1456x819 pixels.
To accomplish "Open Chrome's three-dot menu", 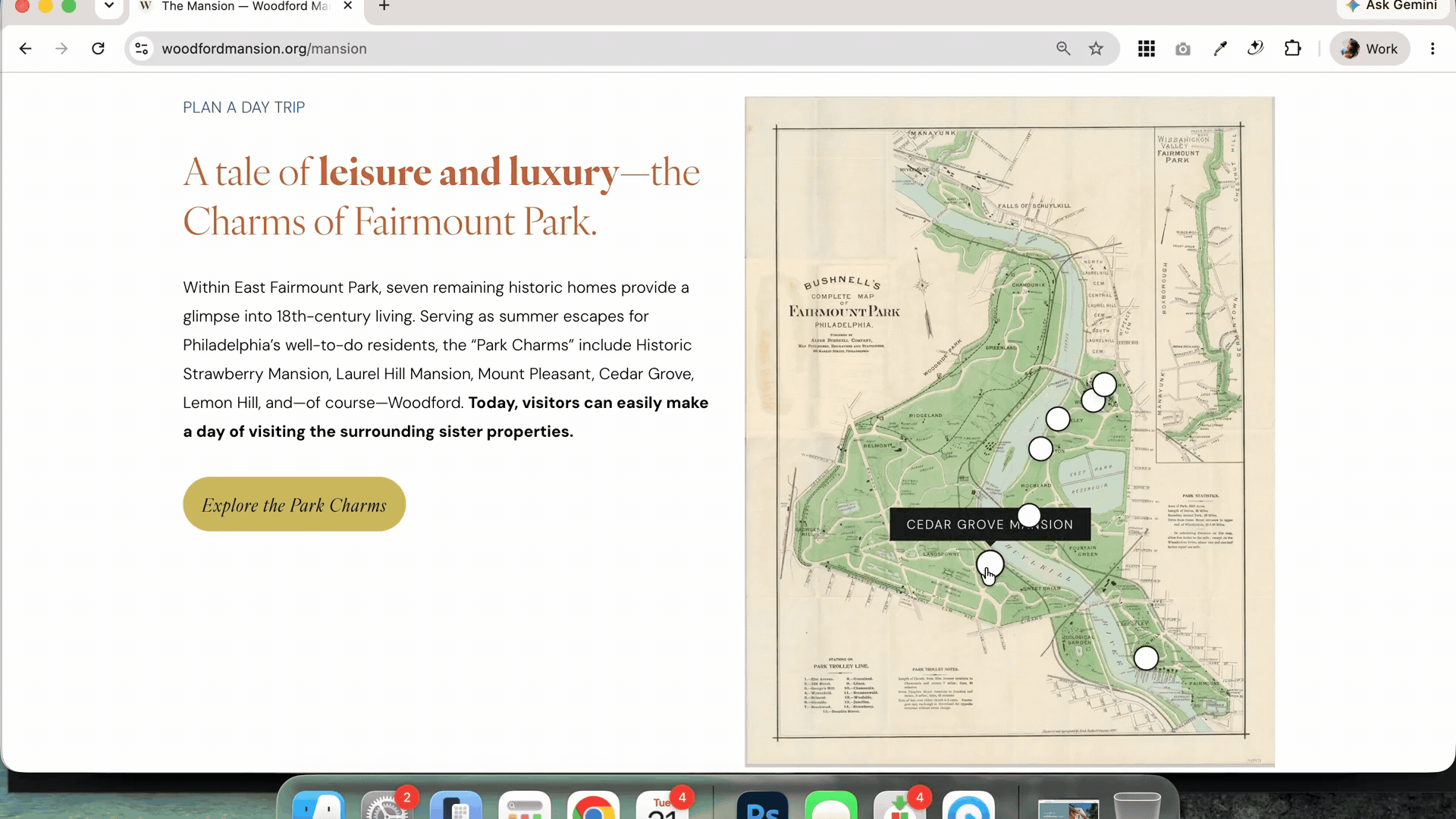I will click(1432, 49).
